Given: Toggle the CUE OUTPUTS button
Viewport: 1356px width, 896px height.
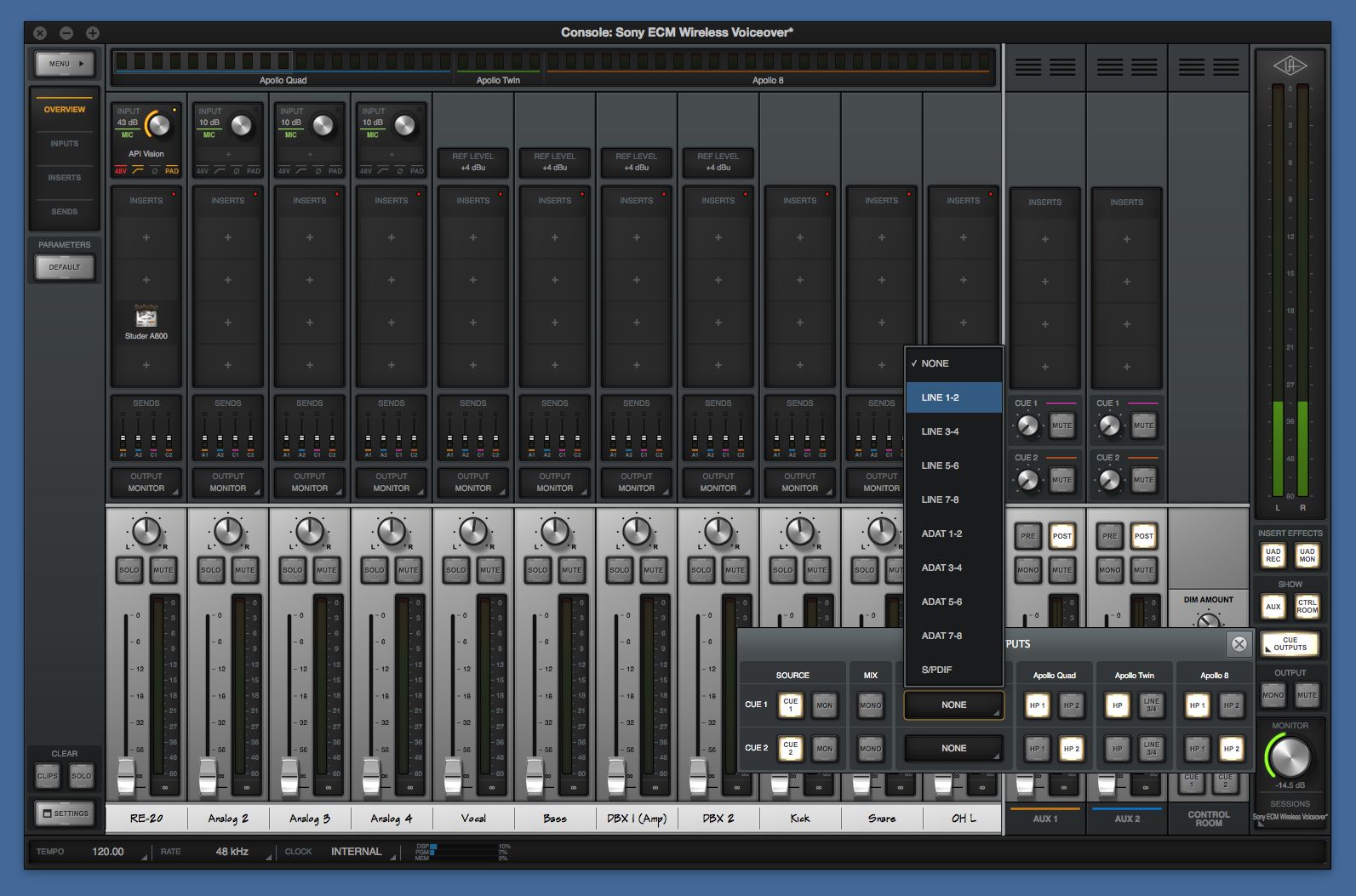Looking at the screenshot, I should coord(1290,644).
